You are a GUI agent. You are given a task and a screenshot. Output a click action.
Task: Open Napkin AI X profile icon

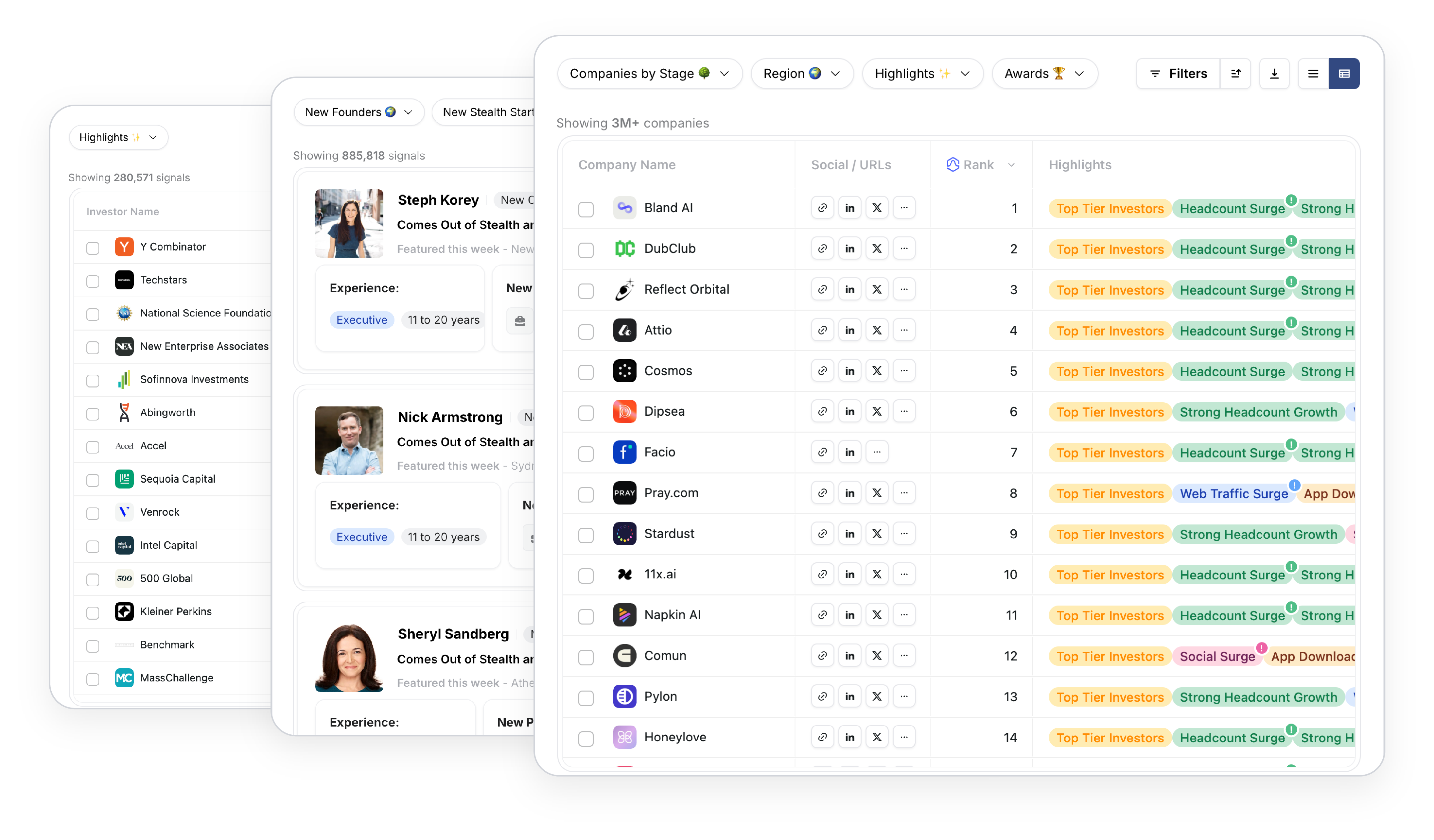coord(877,615)
